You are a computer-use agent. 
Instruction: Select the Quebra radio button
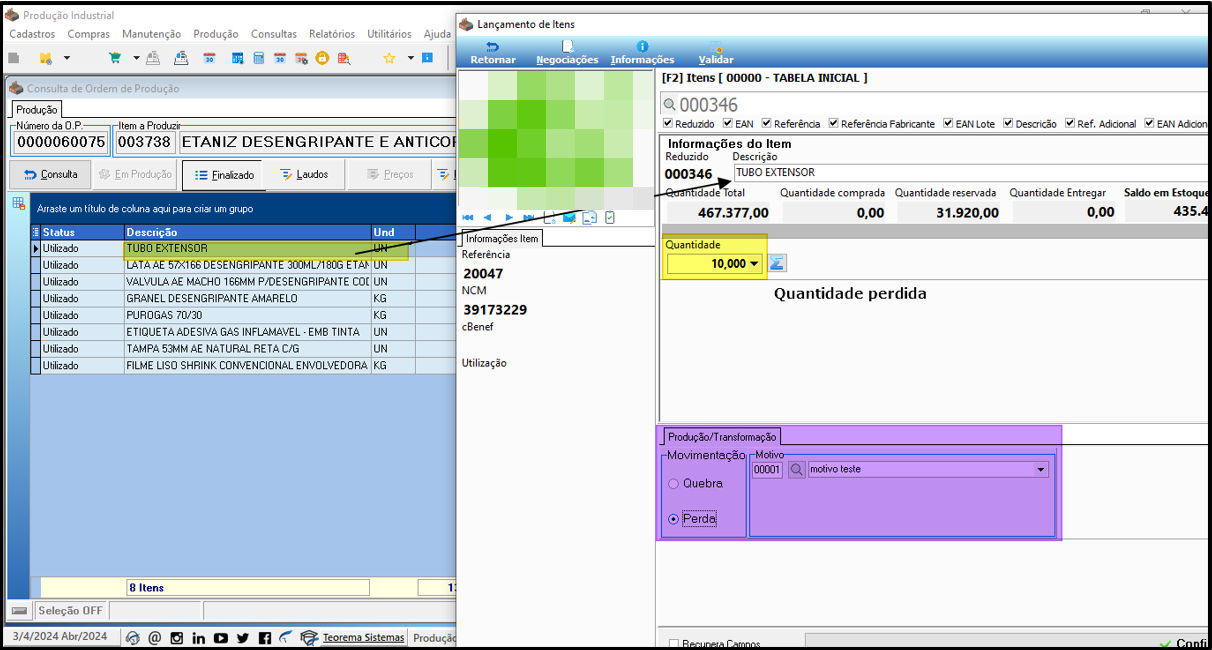673,484
